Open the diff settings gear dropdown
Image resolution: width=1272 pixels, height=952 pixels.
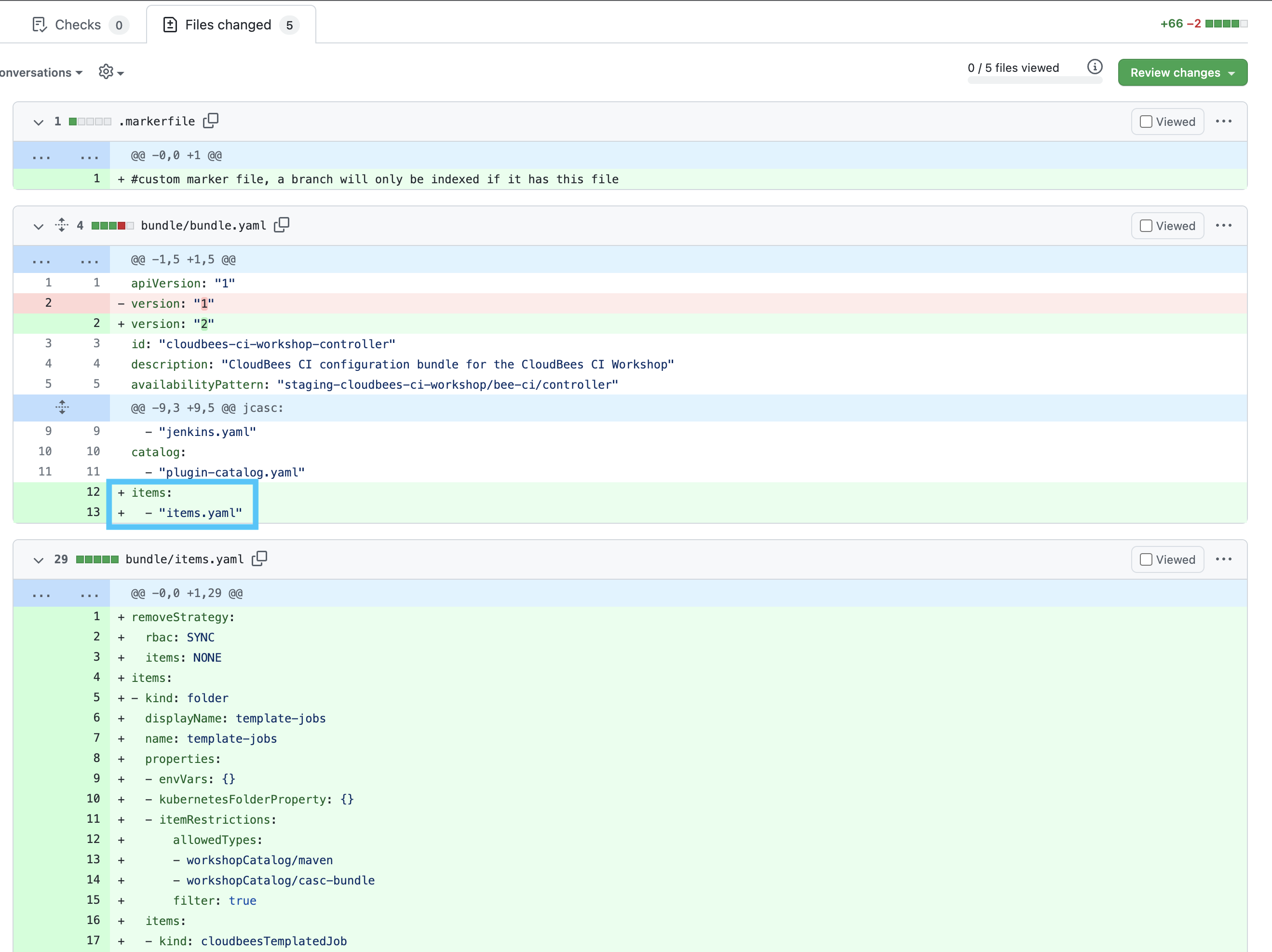[x=111, y=72]
